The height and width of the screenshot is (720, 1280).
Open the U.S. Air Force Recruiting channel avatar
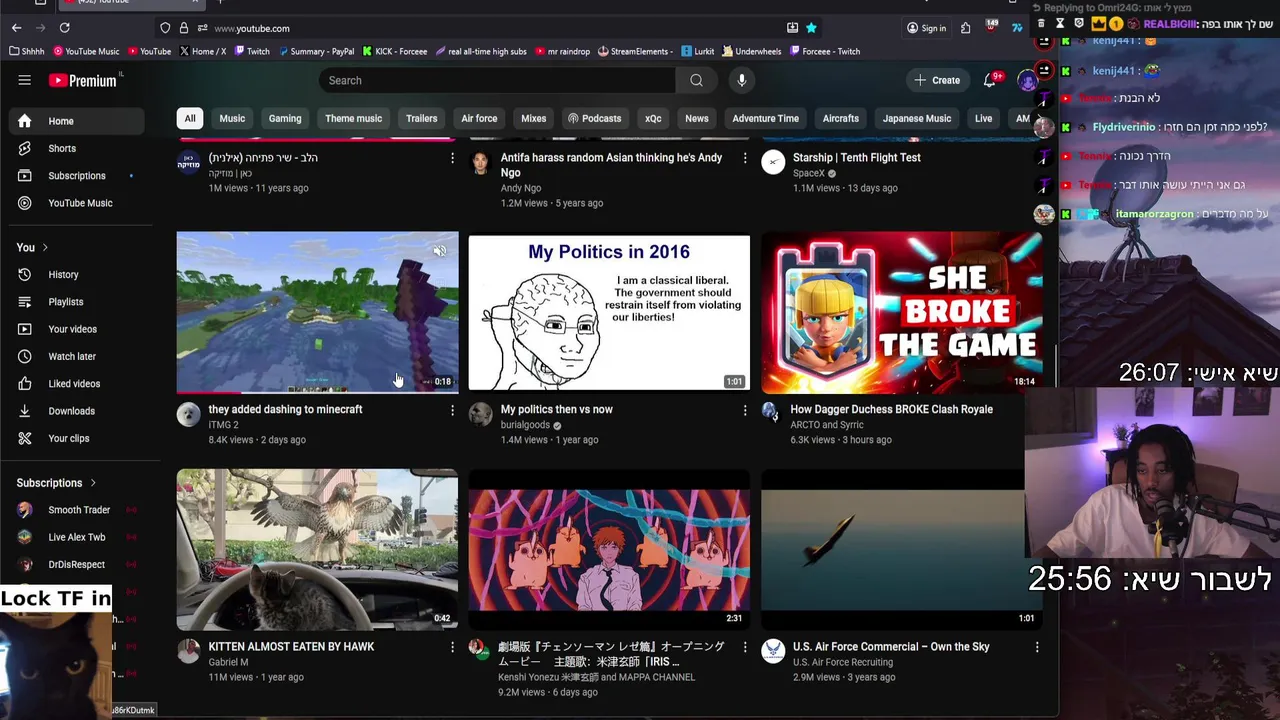point(773,652)
